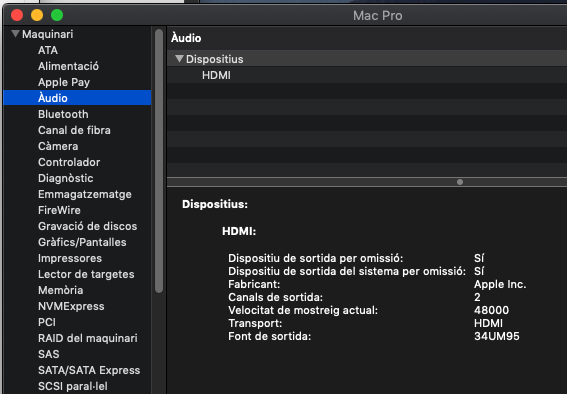Open SCSI paral·lel entry
Screen dimensions: 567x394
pyautogui.click(x=73, y=386)
